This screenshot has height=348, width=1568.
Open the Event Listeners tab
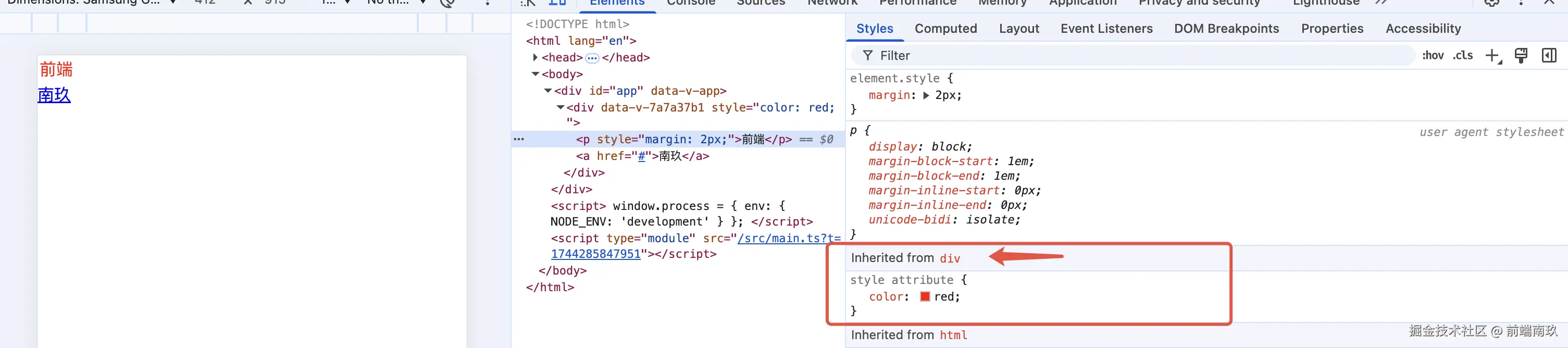1106,29
